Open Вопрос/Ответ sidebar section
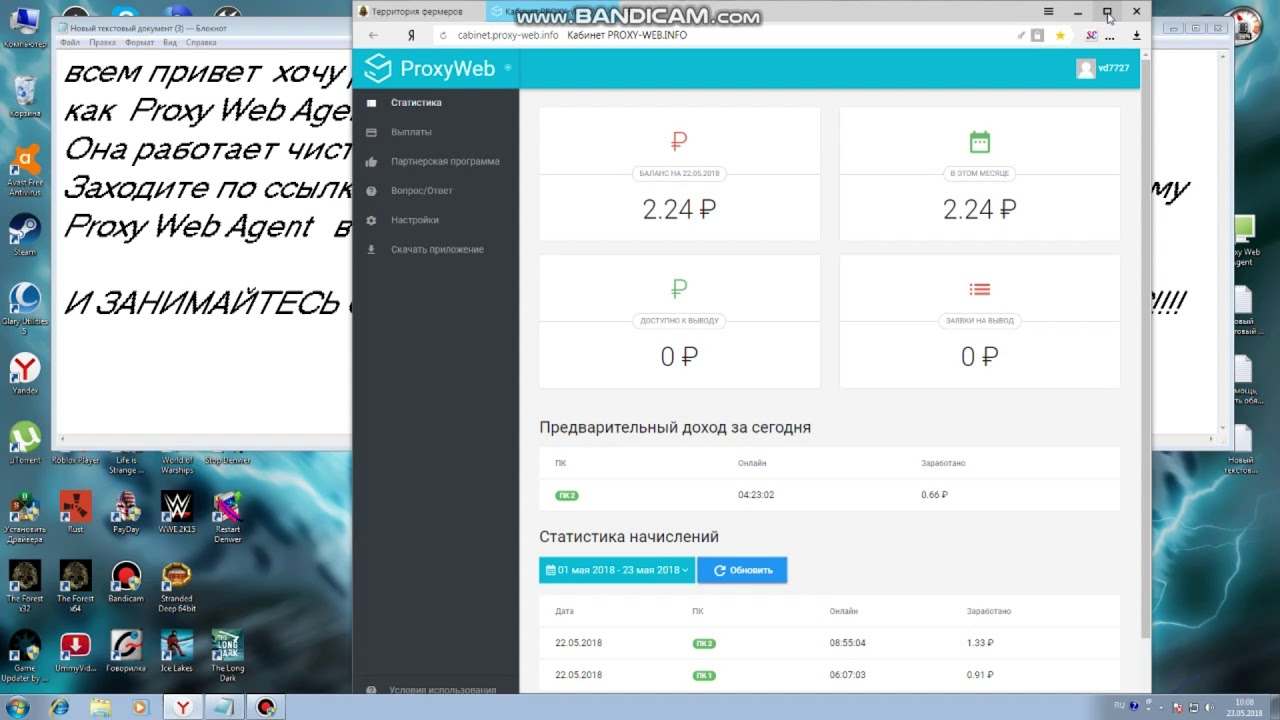The height and width of the screenshot is (720, 1280). click(x=421, y=190)
